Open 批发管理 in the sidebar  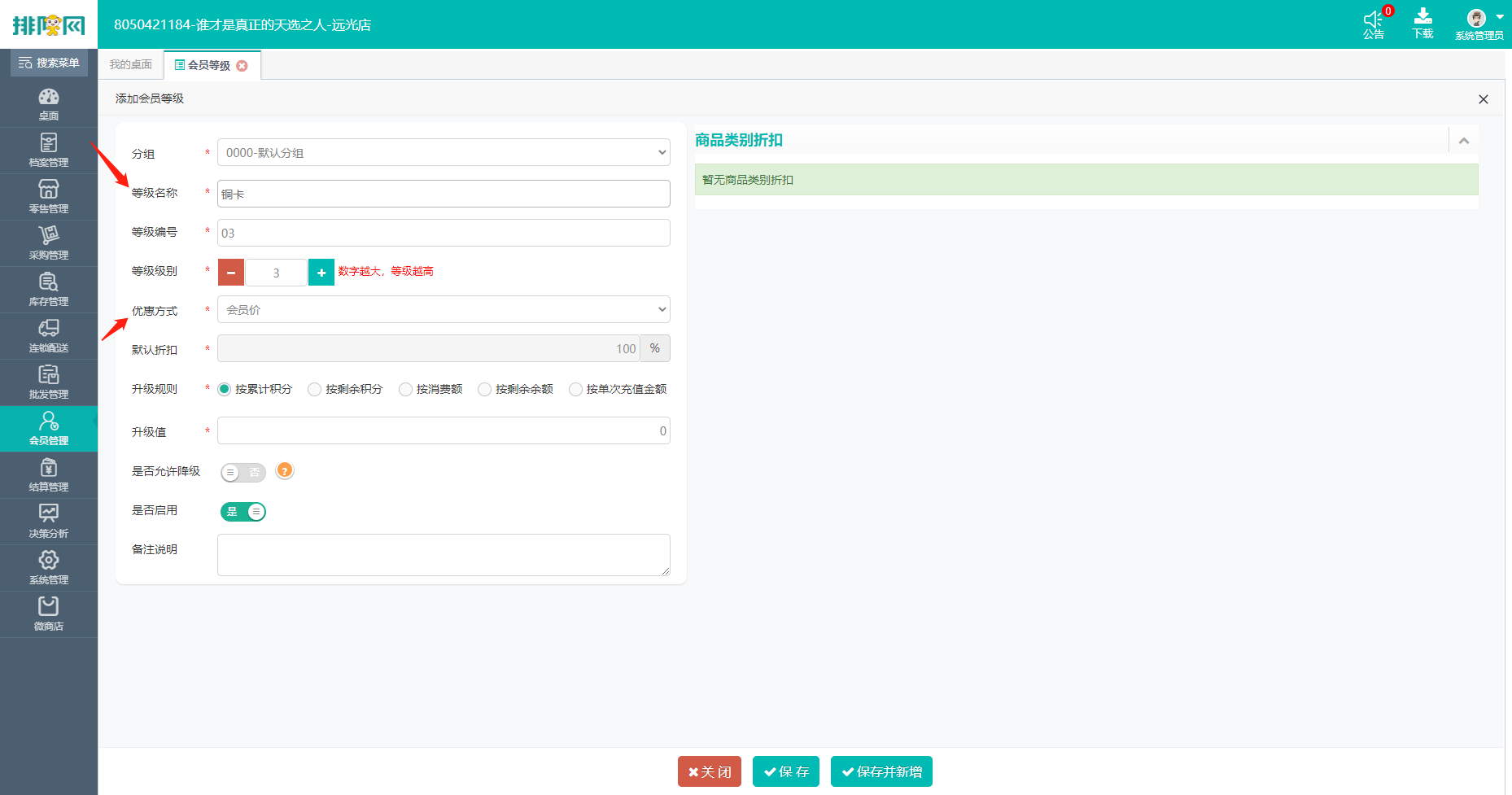[x=49, y=382]
